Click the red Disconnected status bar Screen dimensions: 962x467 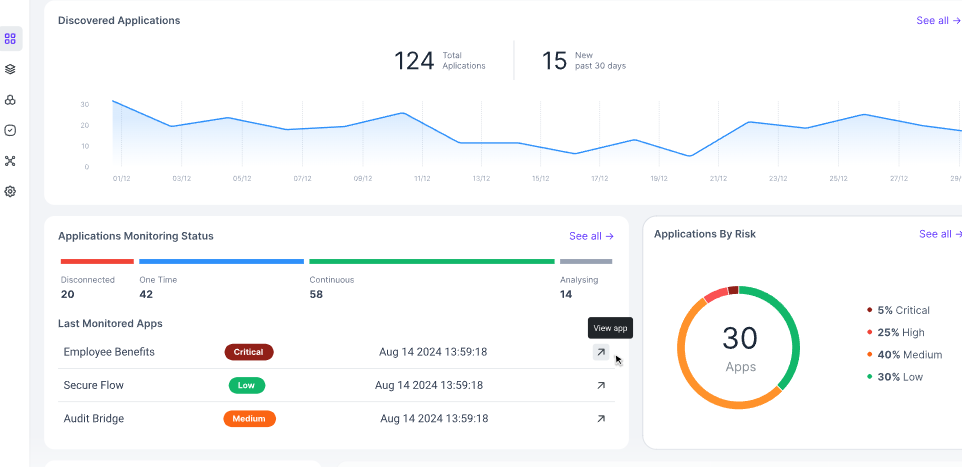[97, 261]
